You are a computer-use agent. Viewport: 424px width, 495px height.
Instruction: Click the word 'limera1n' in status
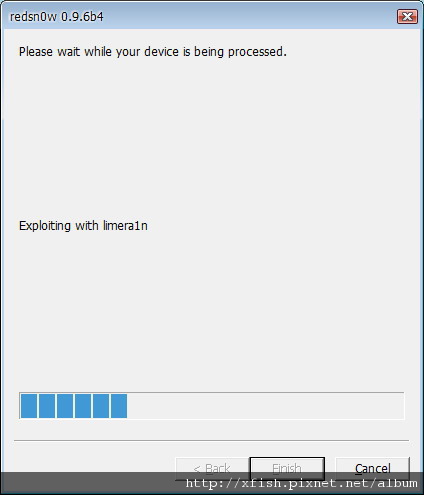click(x=125, y=226)
